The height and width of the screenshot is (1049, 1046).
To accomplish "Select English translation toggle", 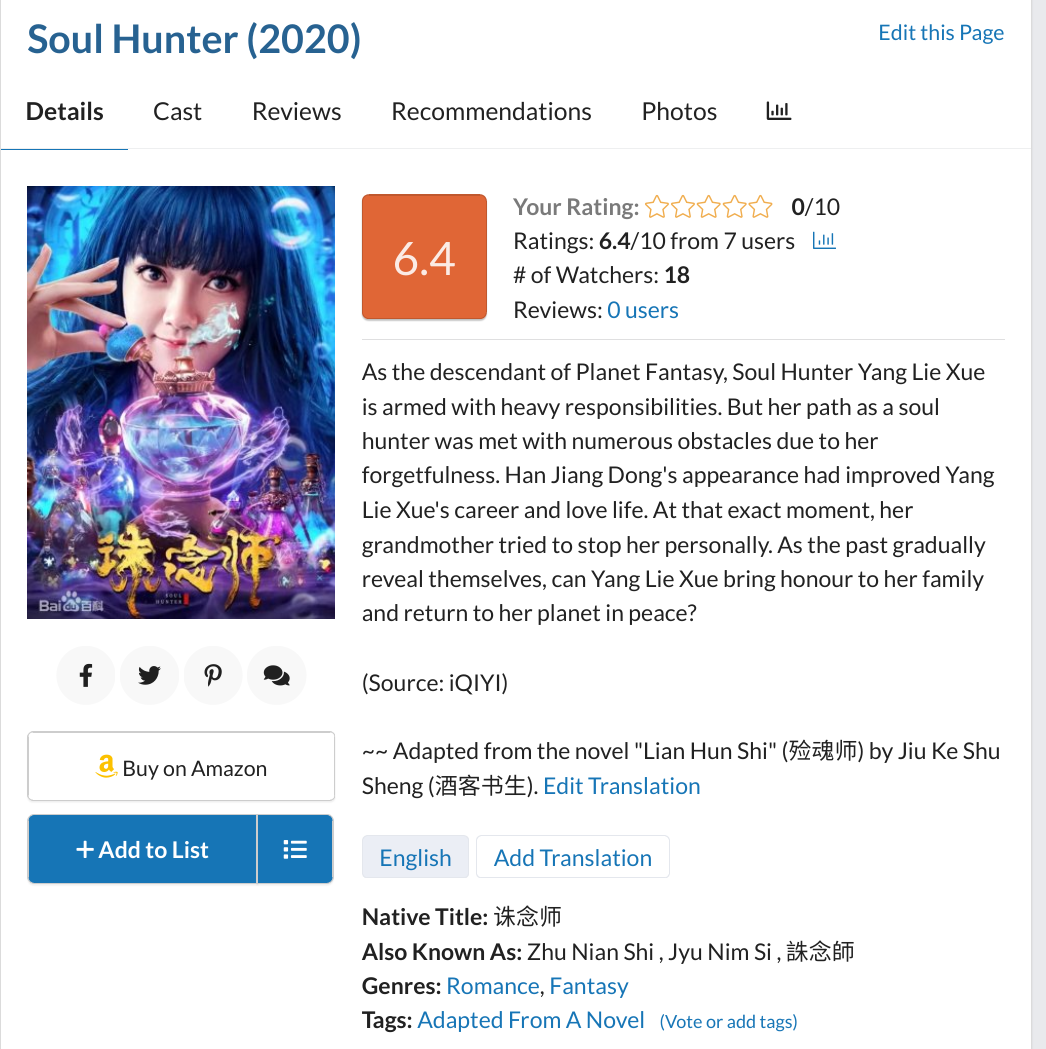I will 415,857.
